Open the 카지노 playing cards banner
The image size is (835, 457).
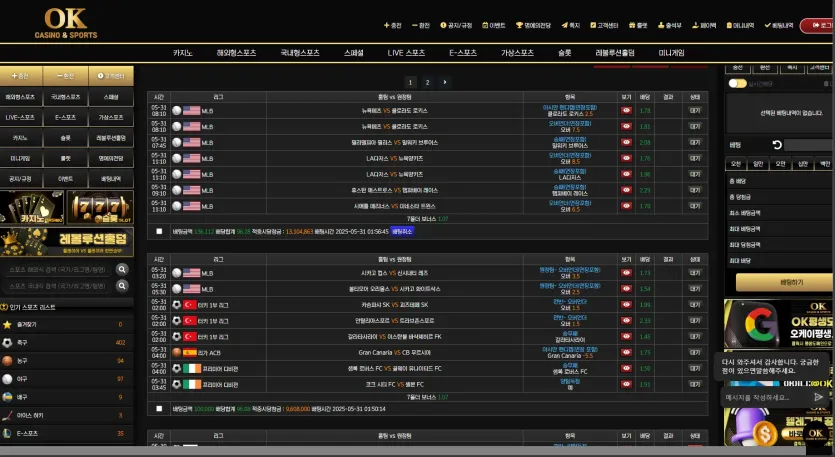tap(32, 207)
